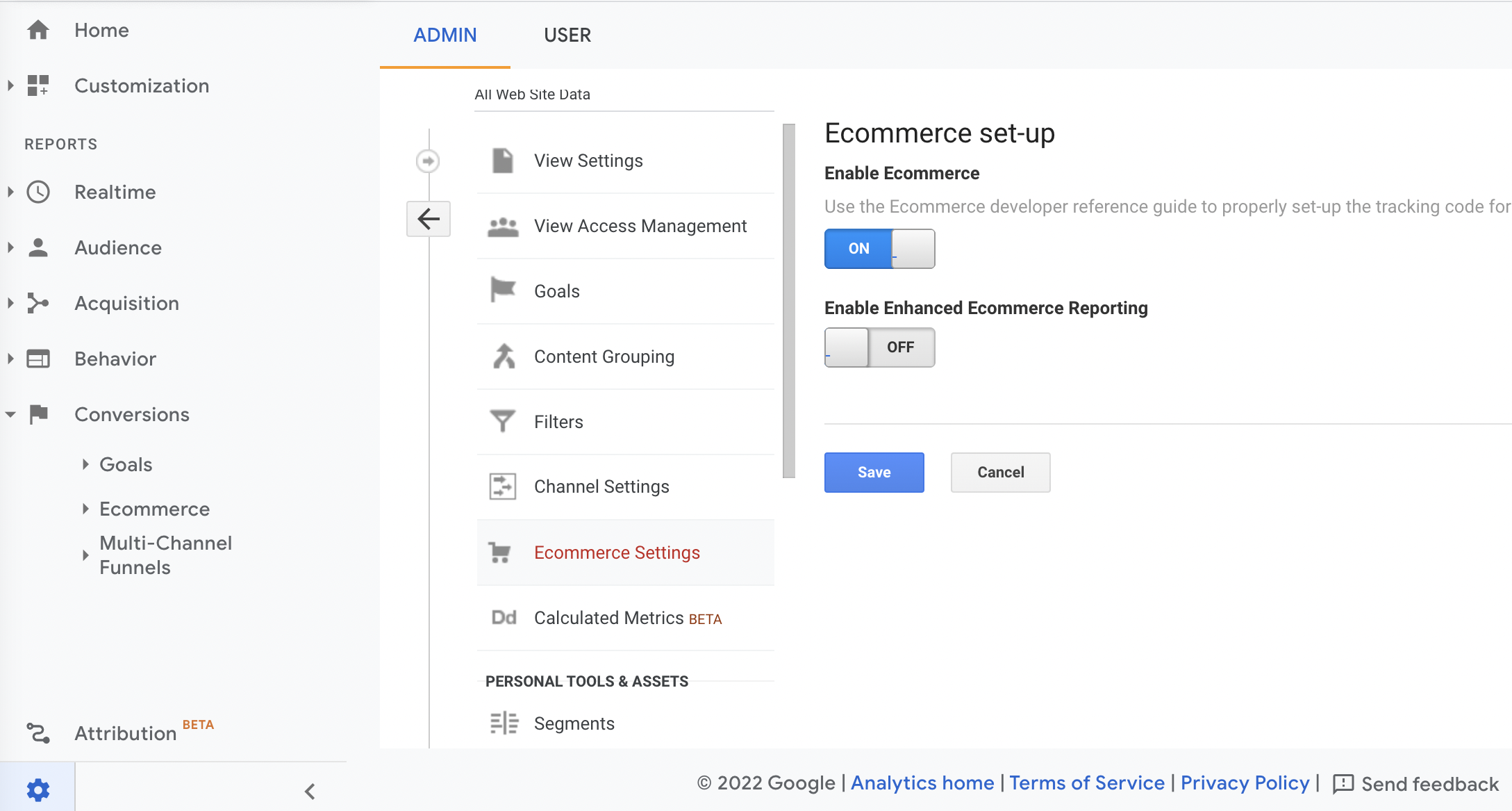Save the Ecommerce set-up changes
Viewport: 1512px width, 811px height.
[874, 472]
